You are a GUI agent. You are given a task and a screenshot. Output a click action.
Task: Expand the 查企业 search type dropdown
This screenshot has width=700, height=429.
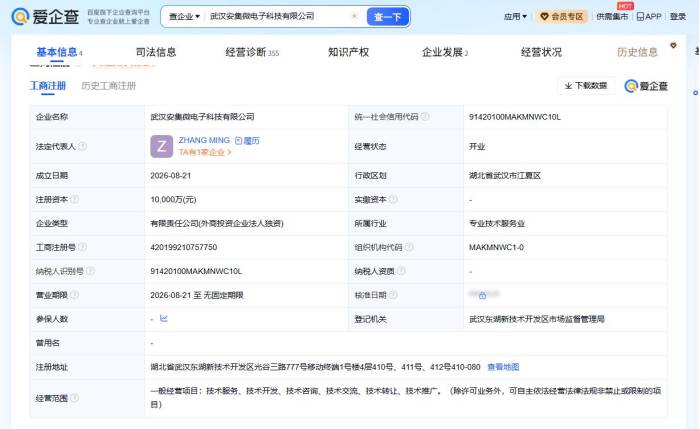(x=184, y=17)
